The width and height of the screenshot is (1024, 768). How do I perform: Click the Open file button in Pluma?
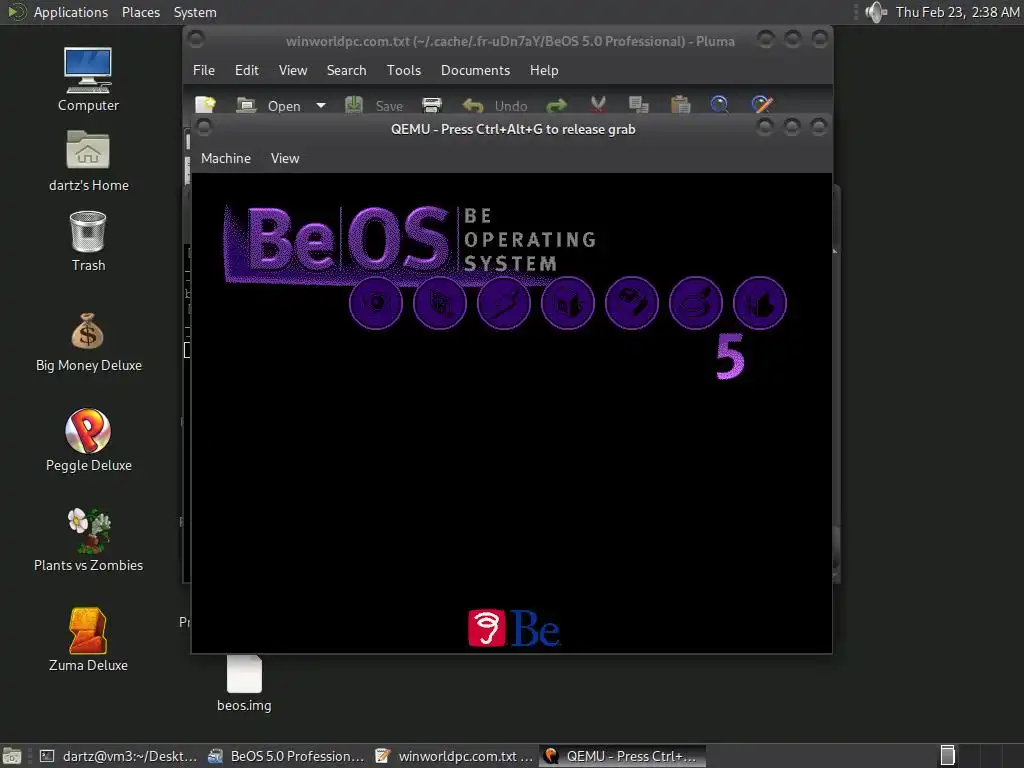click(x=268, y=105)
